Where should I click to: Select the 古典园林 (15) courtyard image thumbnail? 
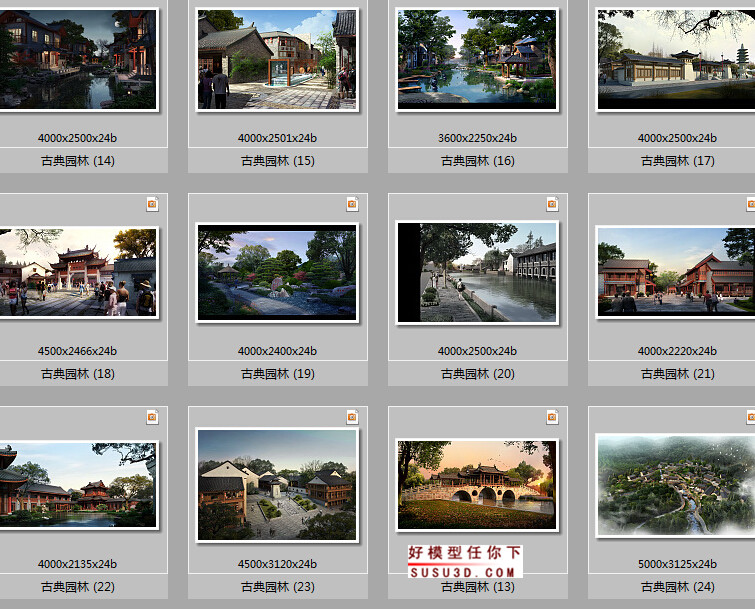pos(277,59)
